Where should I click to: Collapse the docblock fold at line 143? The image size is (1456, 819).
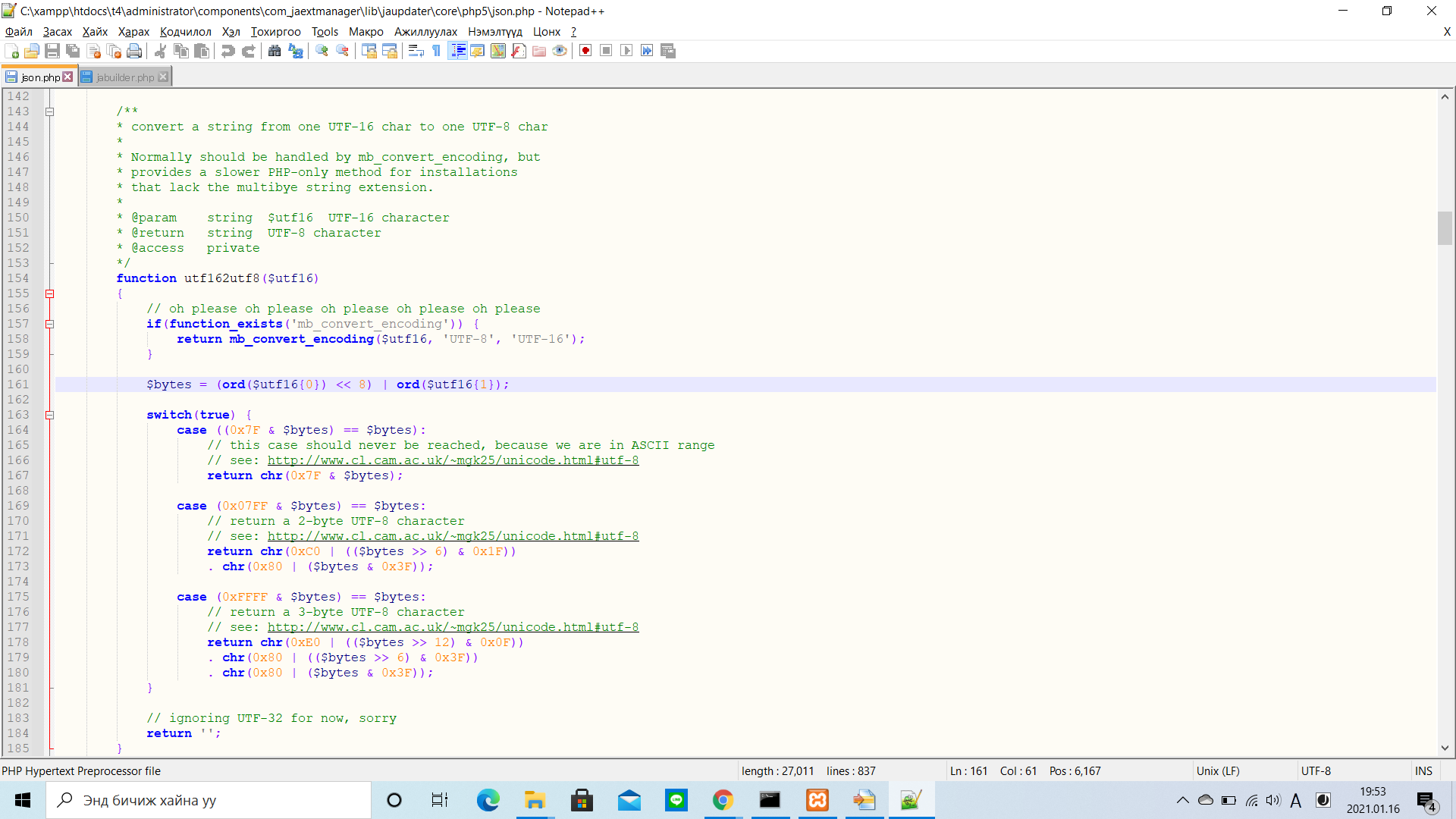point(50,111)
